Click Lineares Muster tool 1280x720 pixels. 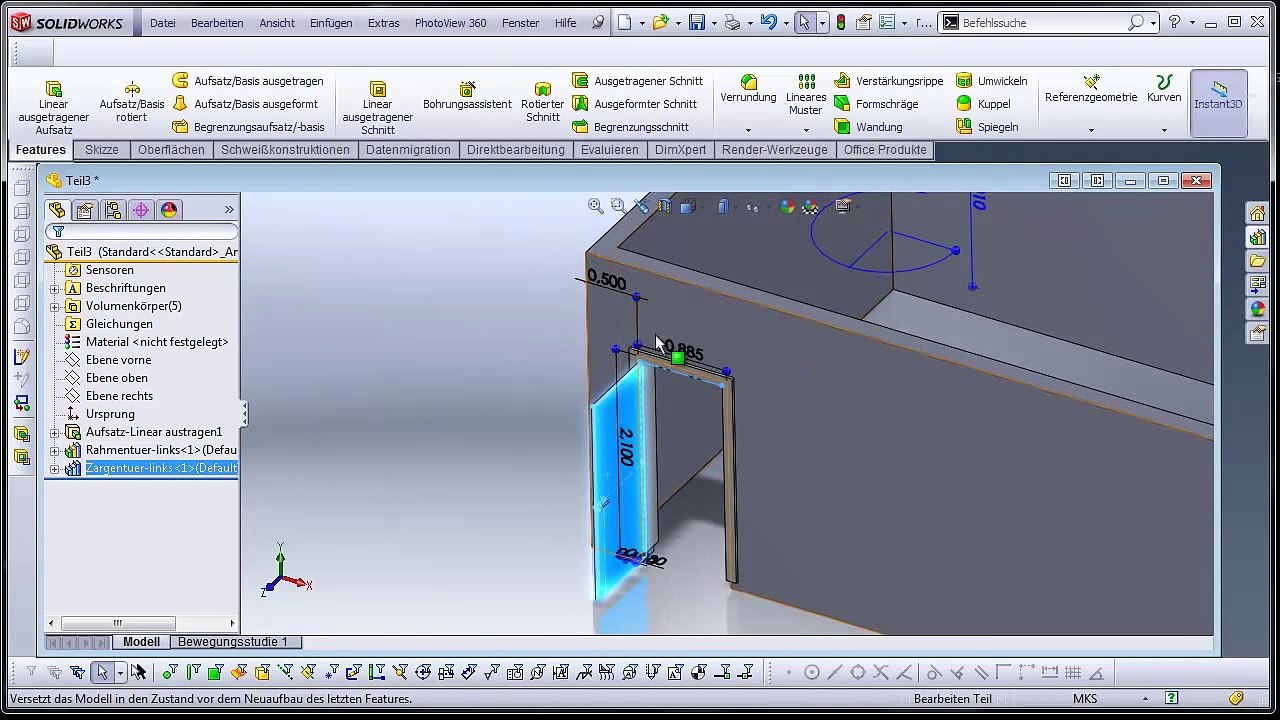pyautogui.click(x=806, y=95)
